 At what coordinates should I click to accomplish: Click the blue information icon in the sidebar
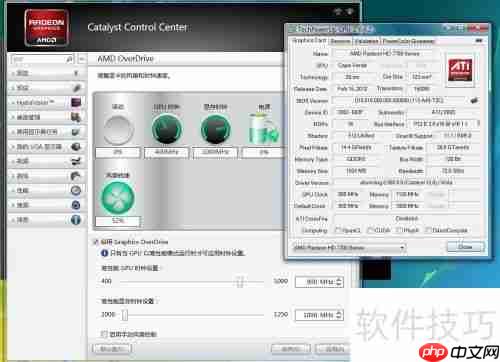[x=76, y=220]
